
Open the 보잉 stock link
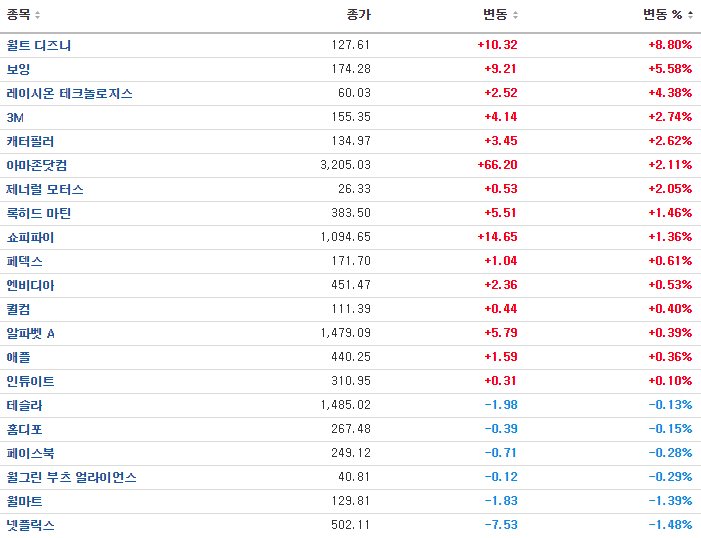point(18,69)
